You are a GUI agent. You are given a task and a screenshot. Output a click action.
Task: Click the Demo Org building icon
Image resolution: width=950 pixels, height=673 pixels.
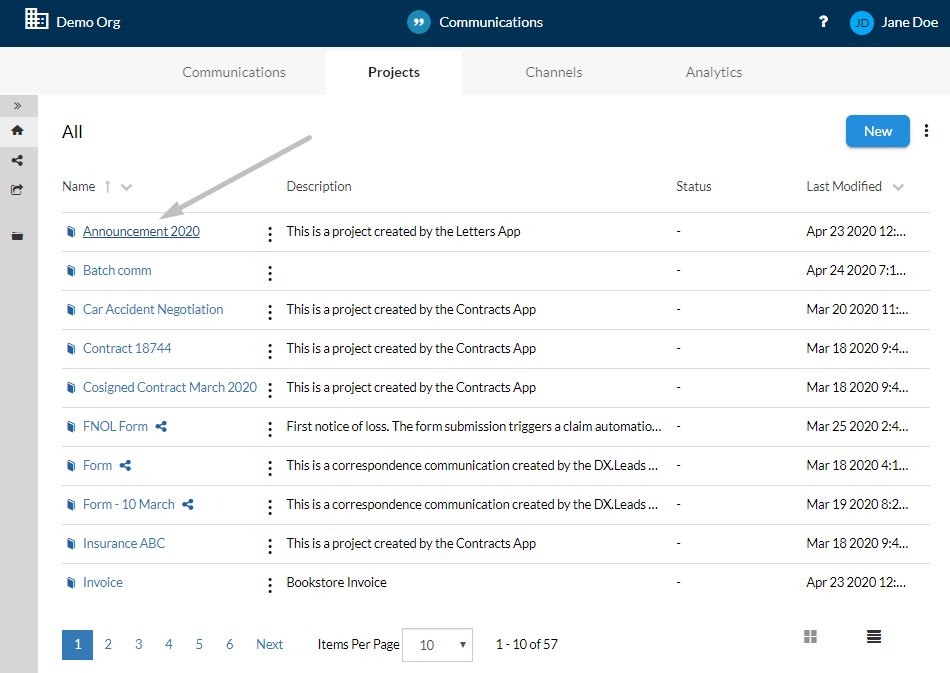pos(36,19)
